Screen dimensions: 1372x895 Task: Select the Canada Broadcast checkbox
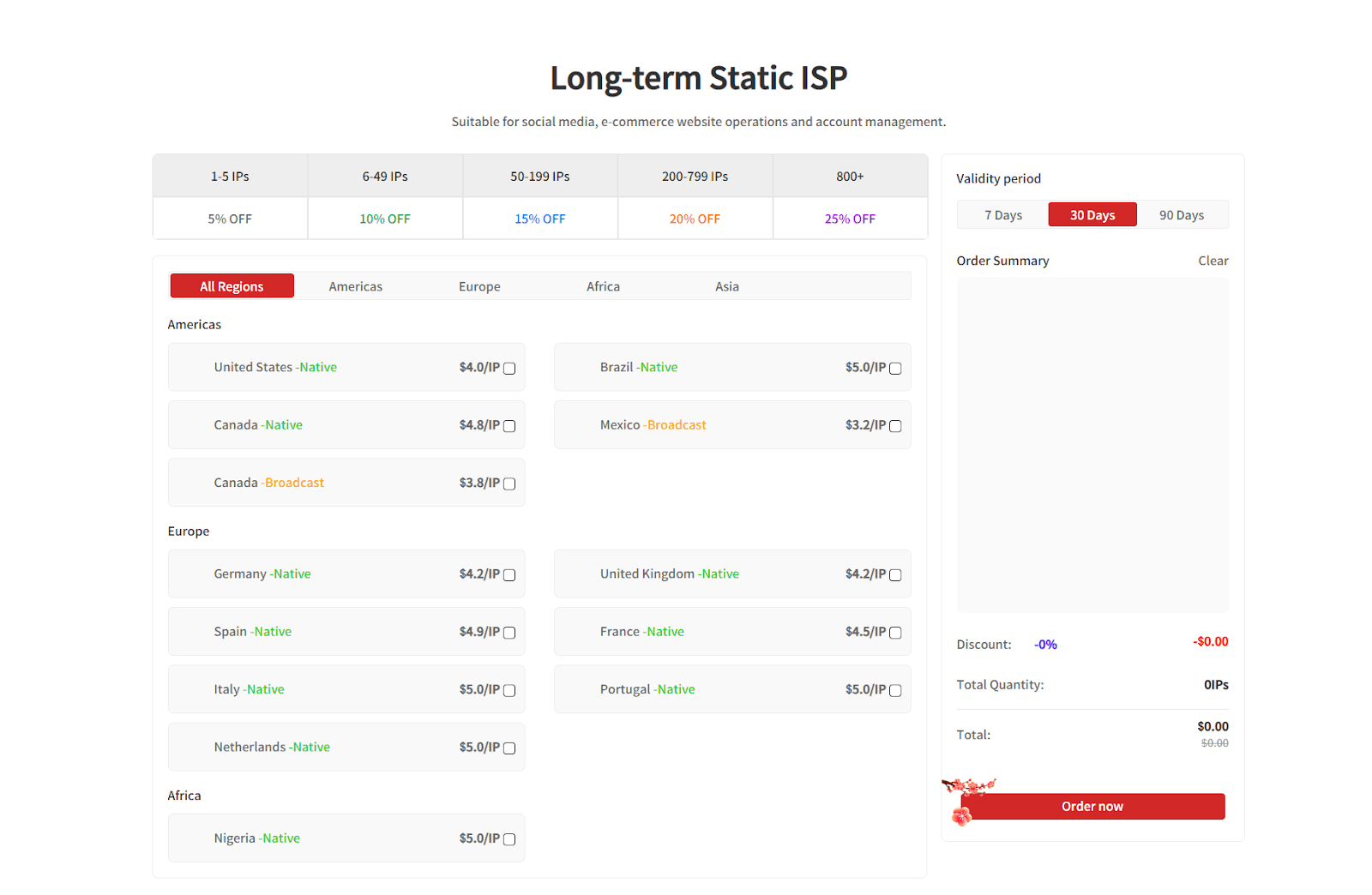pyautogui.click(x=509, y=484)
